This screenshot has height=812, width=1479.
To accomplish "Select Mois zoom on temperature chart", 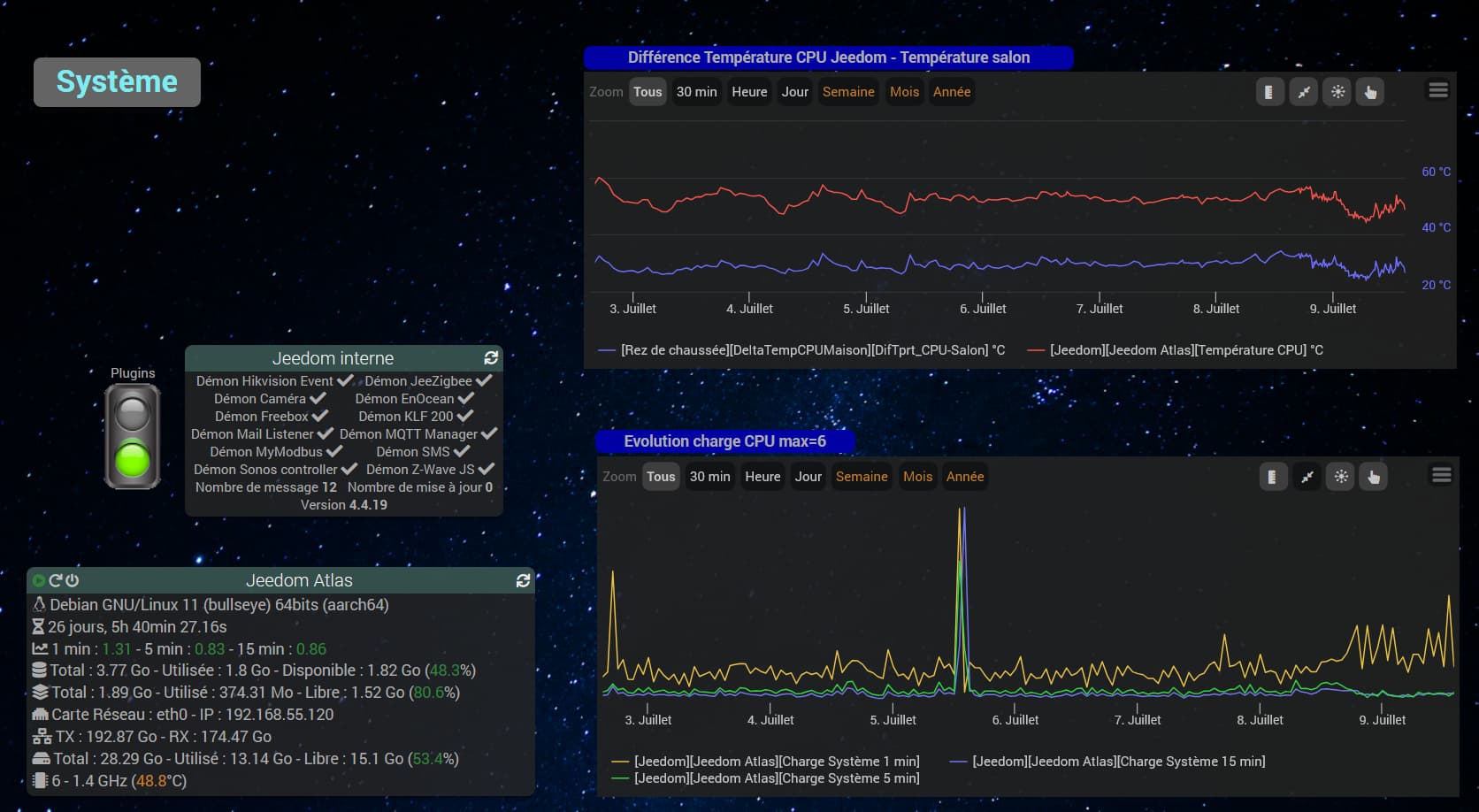I will coord(904,92).
